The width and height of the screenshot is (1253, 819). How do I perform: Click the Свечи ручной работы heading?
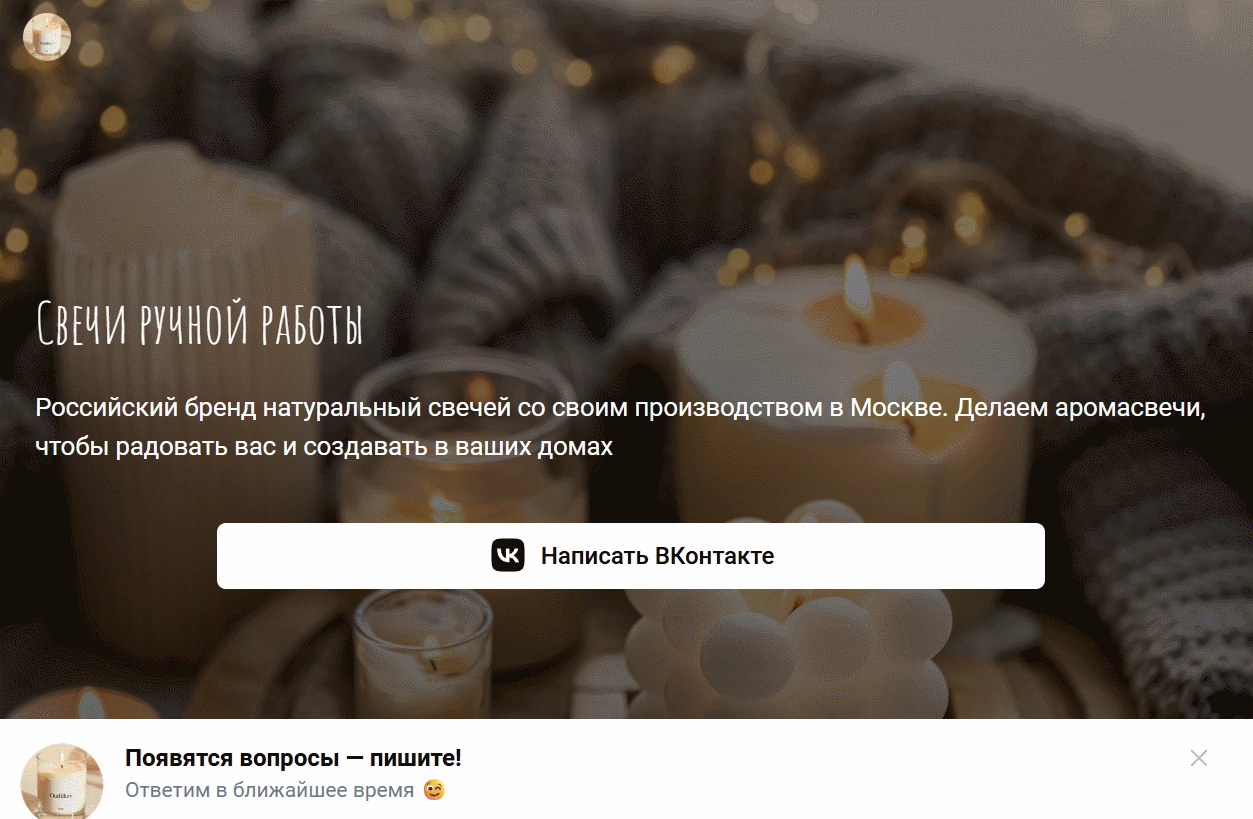(199, 323)
